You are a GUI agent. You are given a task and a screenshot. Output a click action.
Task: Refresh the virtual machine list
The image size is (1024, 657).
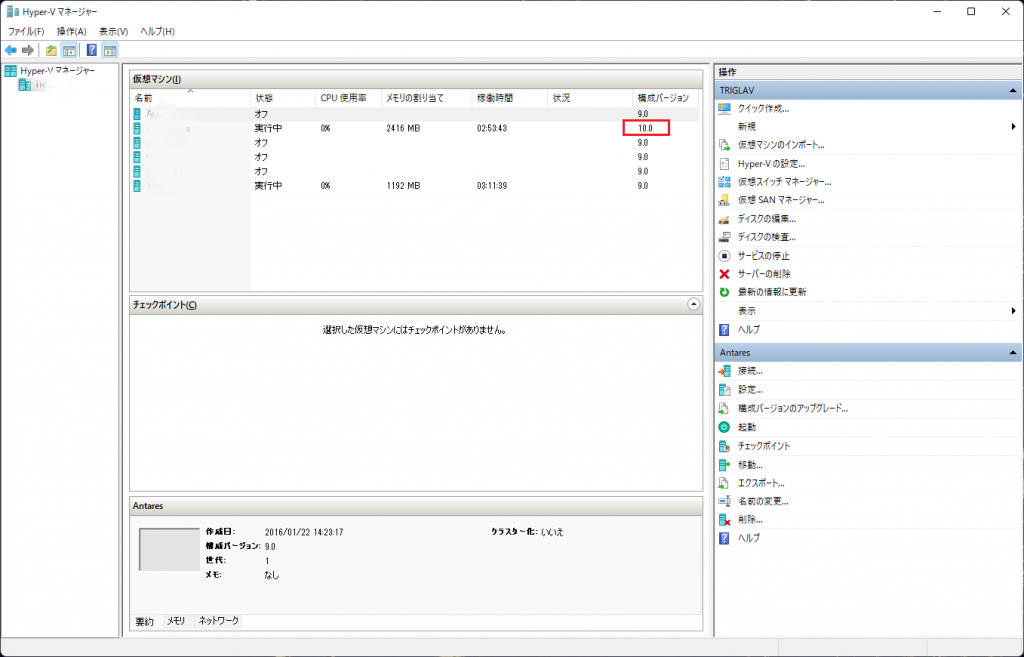click(x=775, y=292)
